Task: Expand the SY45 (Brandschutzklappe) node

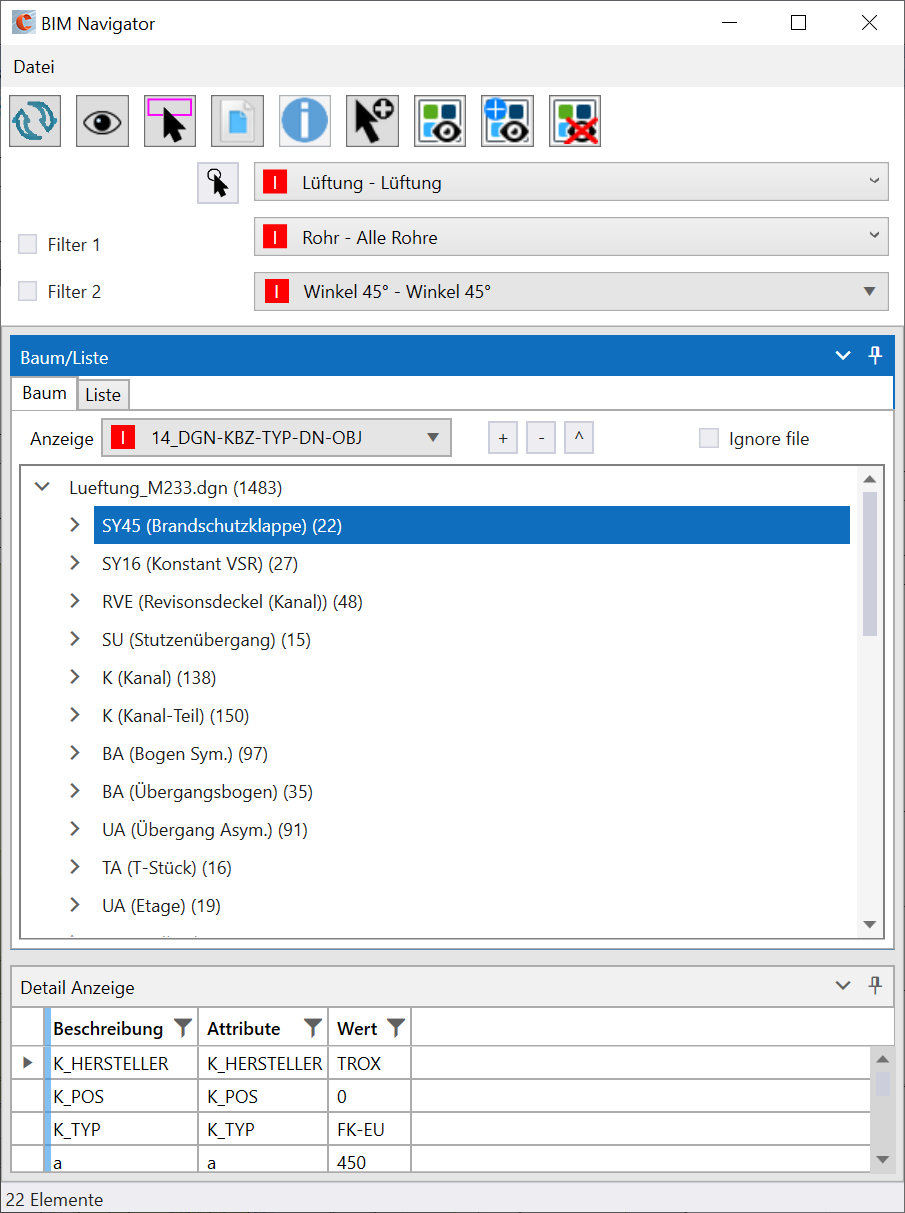Action: tap(75, 525)
